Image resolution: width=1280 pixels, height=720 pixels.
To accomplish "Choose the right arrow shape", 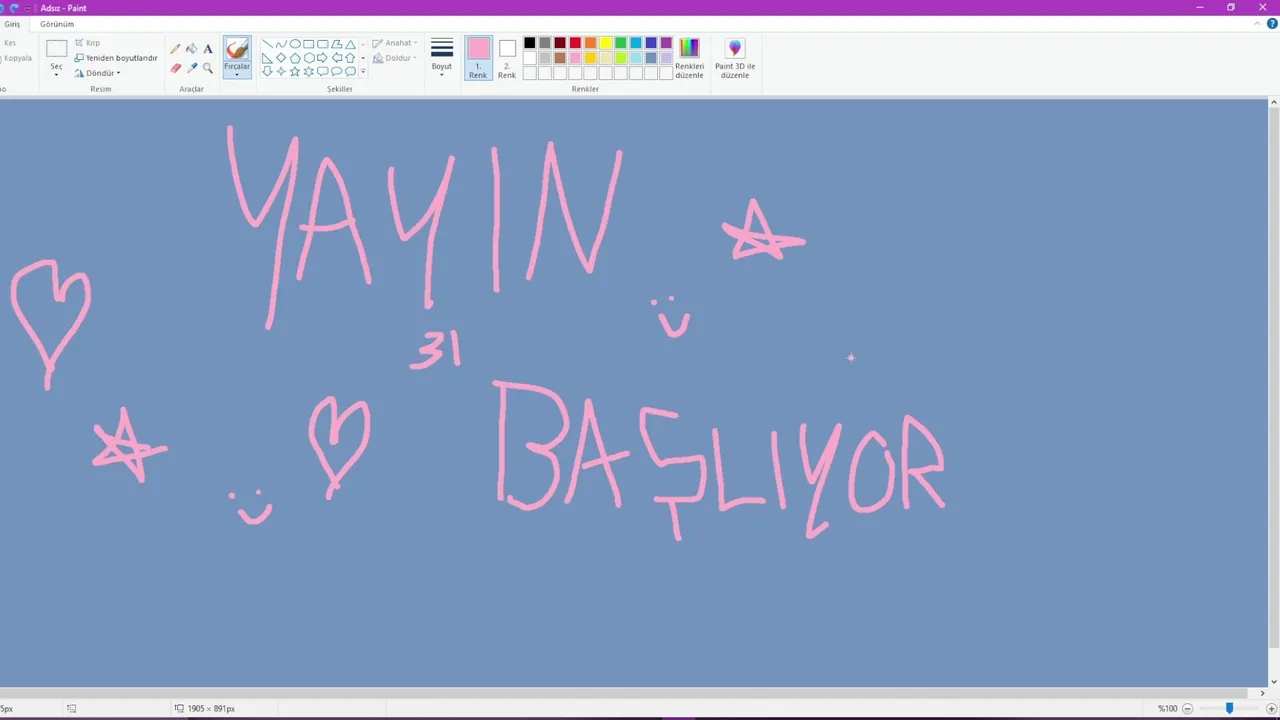I will (323, 58).
